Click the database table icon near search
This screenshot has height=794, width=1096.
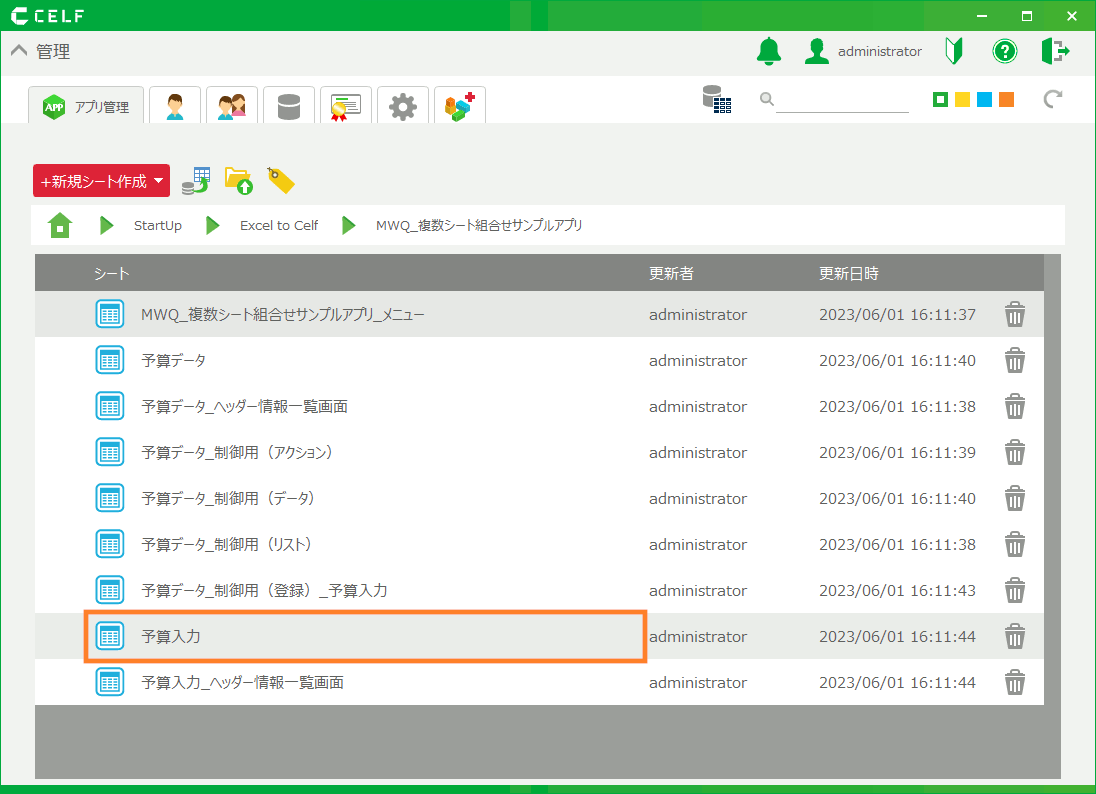716,99
